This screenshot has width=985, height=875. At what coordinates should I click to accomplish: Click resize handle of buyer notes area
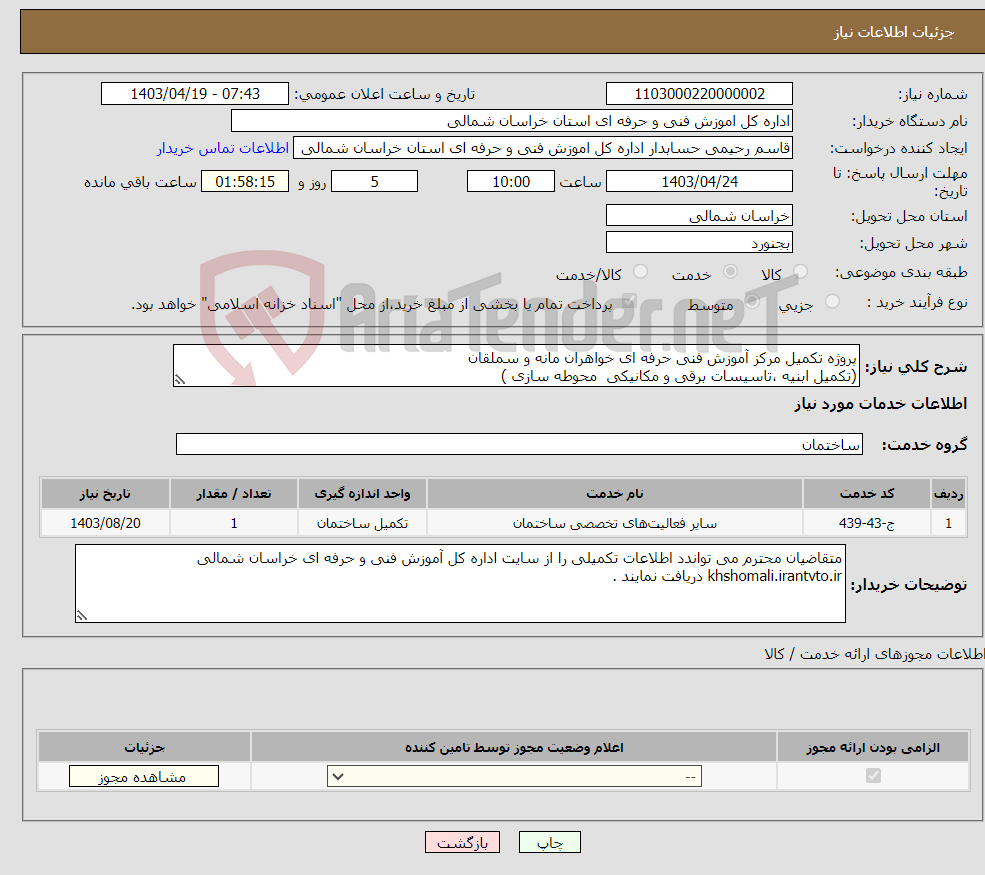click(82, 616)
